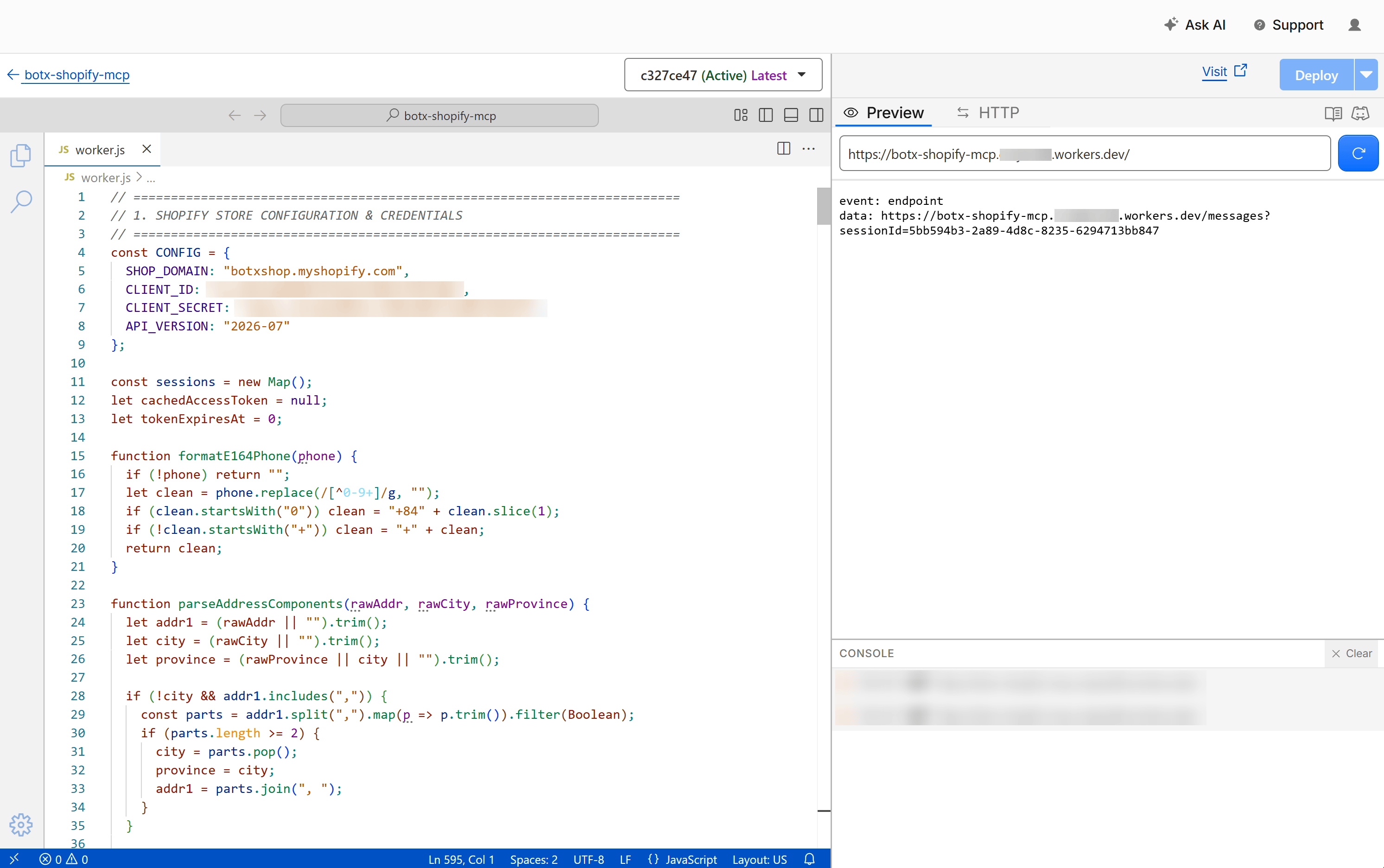Screen dimensions: 1384x868
Task: Switch to the Preview tab
Action: [x=884, y=113]
